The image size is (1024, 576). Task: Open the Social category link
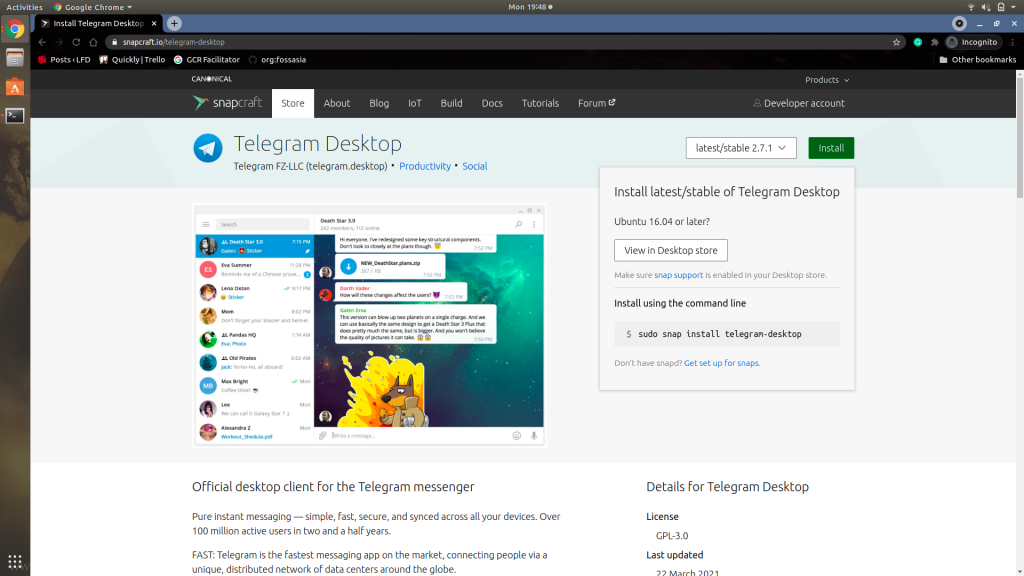475,166
